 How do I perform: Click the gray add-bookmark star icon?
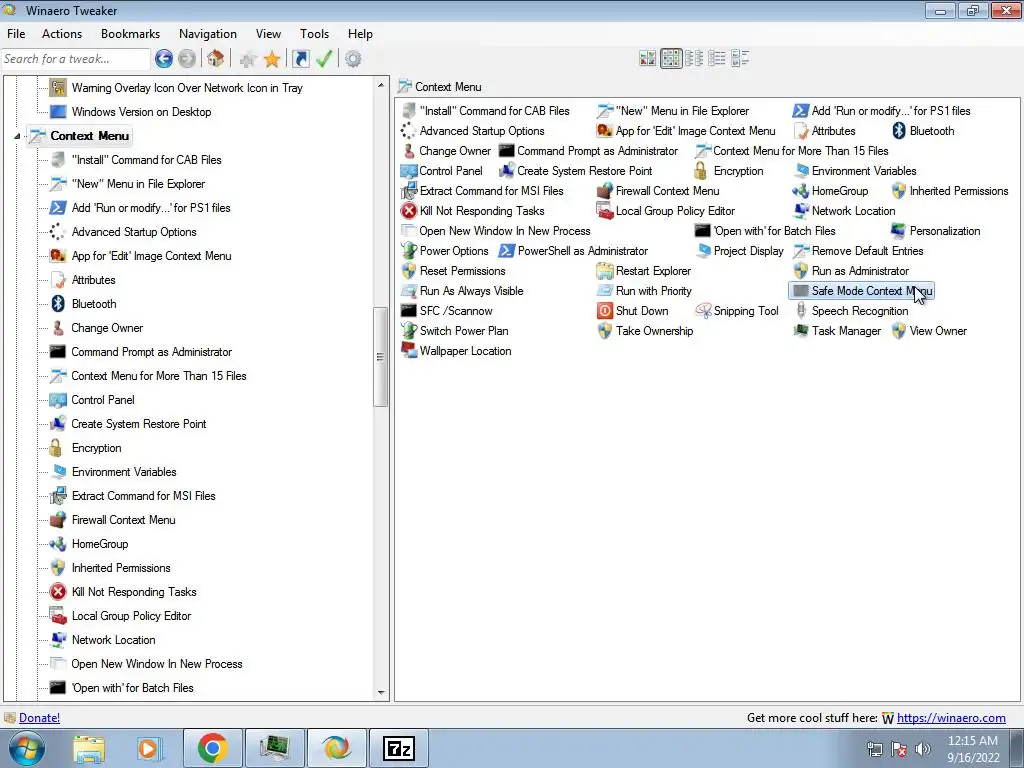248,59
